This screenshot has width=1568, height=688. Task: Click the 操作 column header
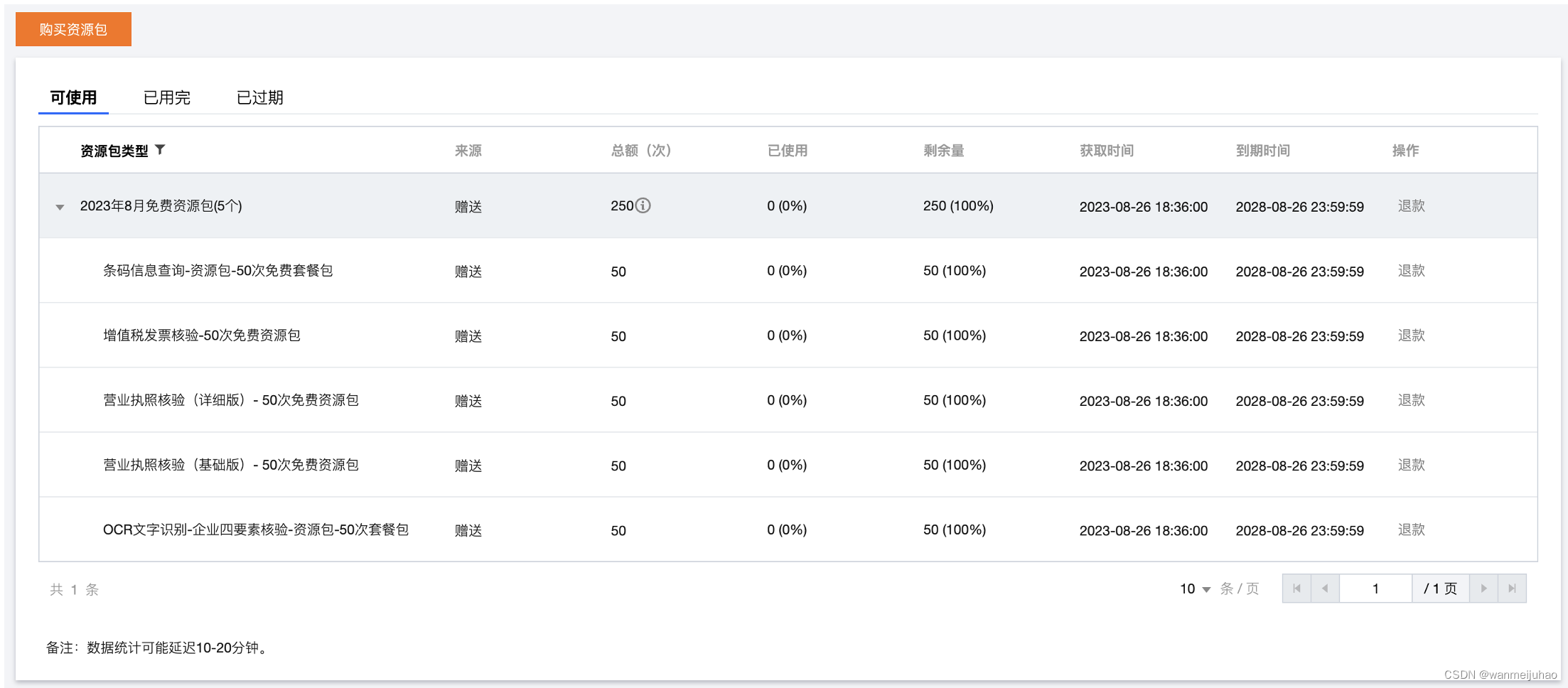[1405, 150]
